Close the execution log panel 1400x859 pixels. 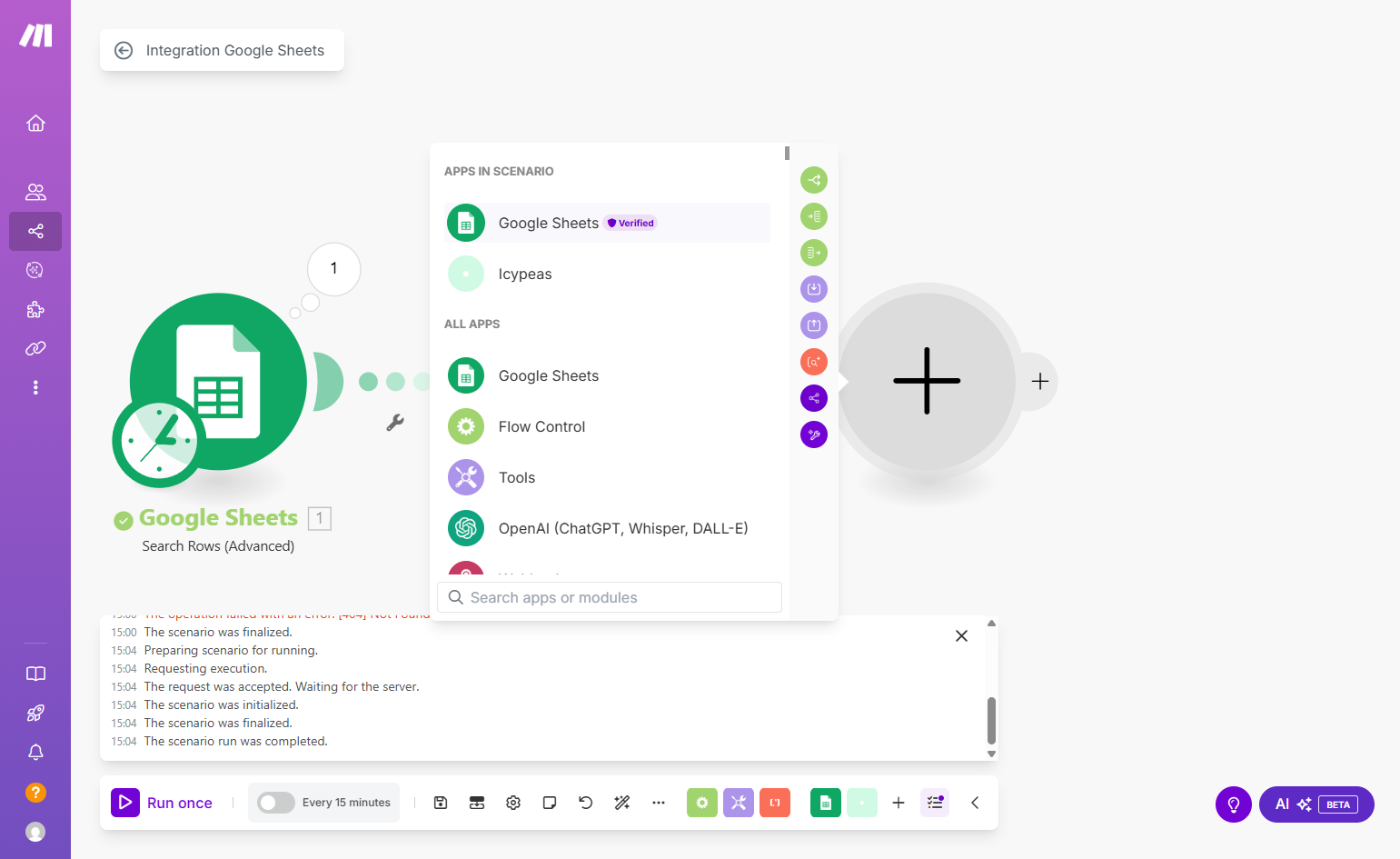961,636
